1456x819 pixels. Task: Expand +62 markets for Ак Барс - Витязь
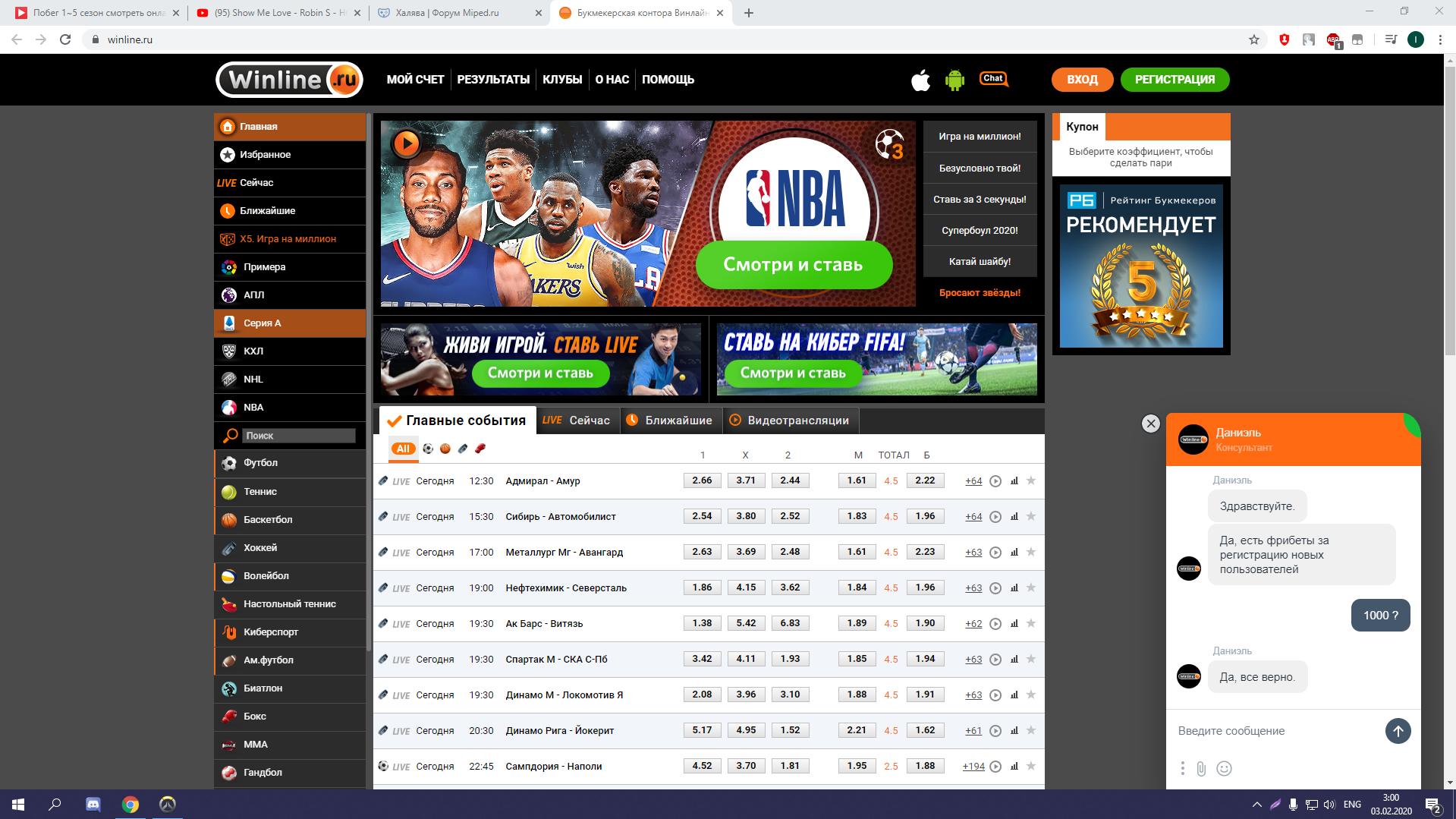(973, 624)
